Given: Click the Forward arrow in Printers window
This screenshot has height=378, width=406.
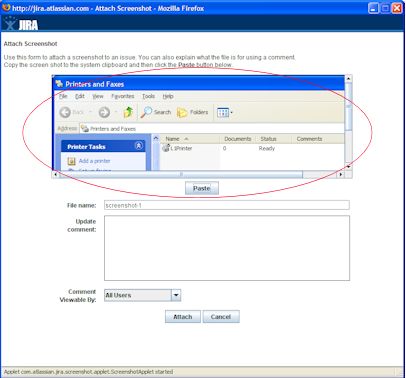Looking at the screenshot, I should click(x=104, y=112).
